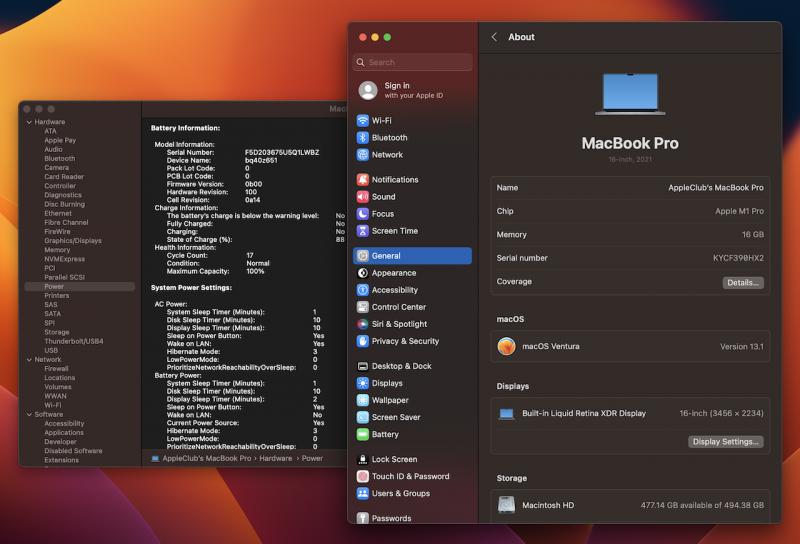Viewport: 800px width, 544px height.
Task: Select Thunderbolt/USB4 in System Information sidebar
Action: point(73,341)
